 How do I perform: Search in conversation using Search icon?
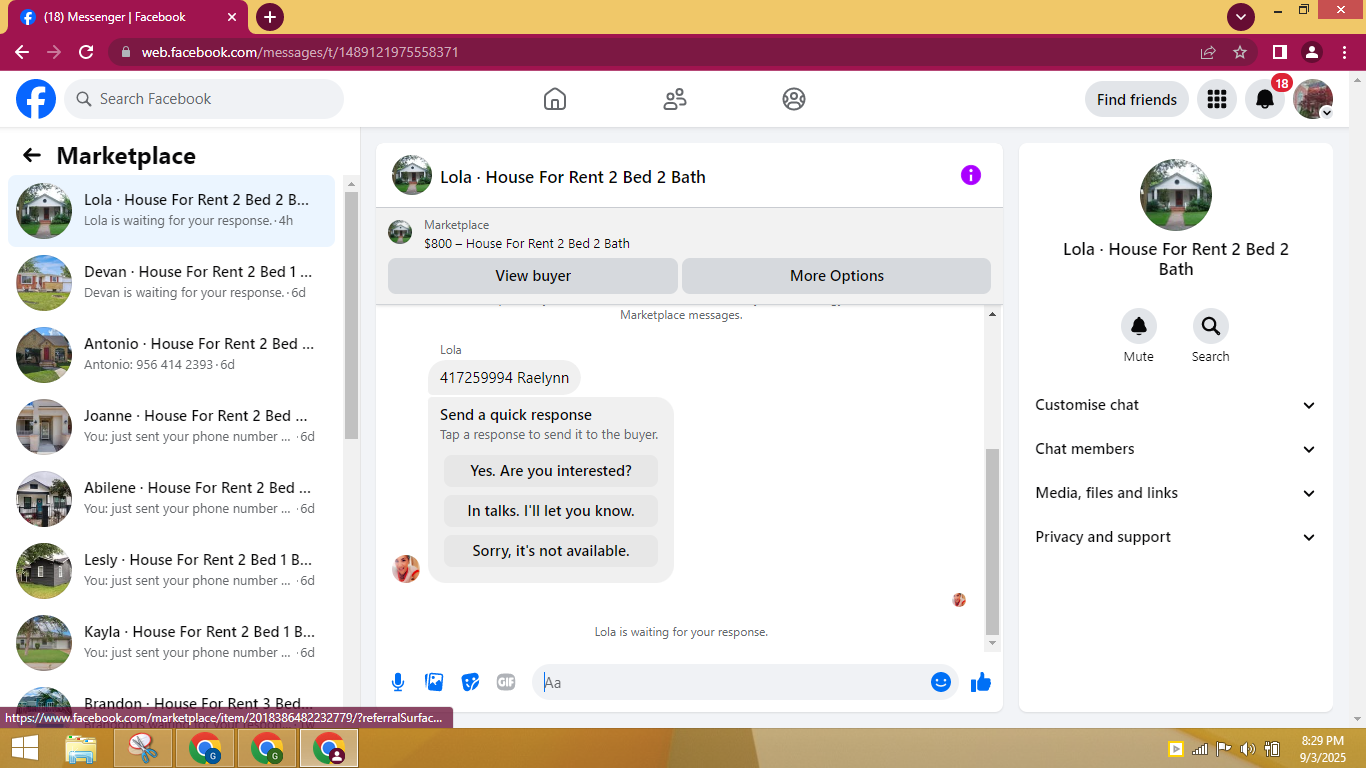(1211, 326)
